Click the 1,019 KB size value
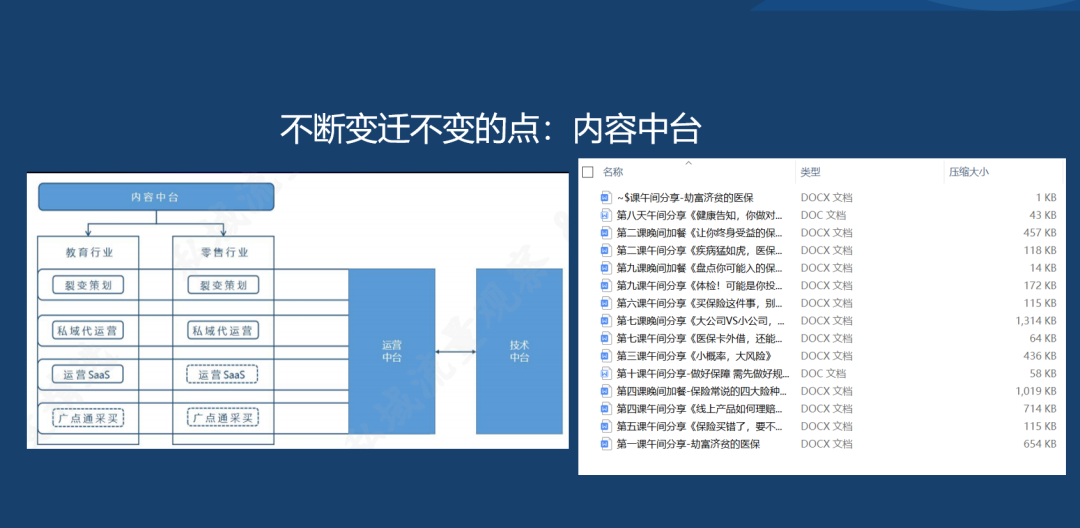 click(1035, 391)
